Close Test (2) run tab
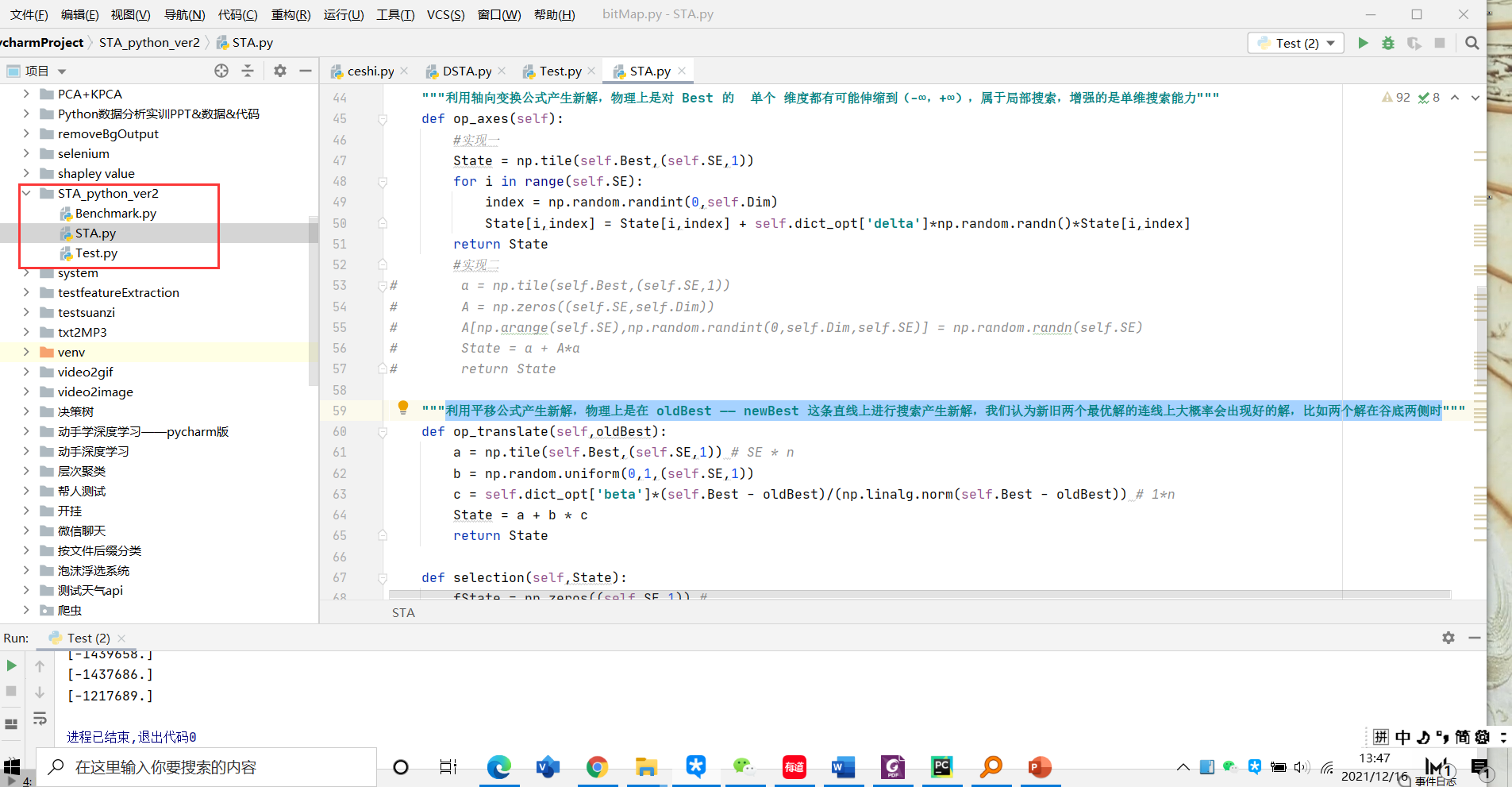The width and height of the screenshot is (1512, 787). tap(121, 638)
